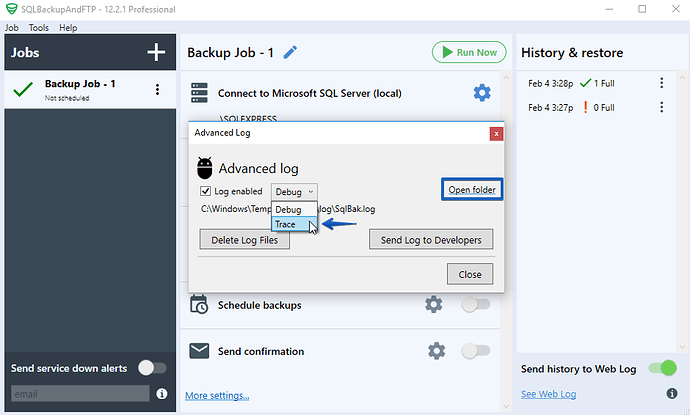The width and height of the screenshot is (690, 415).
Task: Click the green check on Feb 4 3:28p entry
Action: 585,82
